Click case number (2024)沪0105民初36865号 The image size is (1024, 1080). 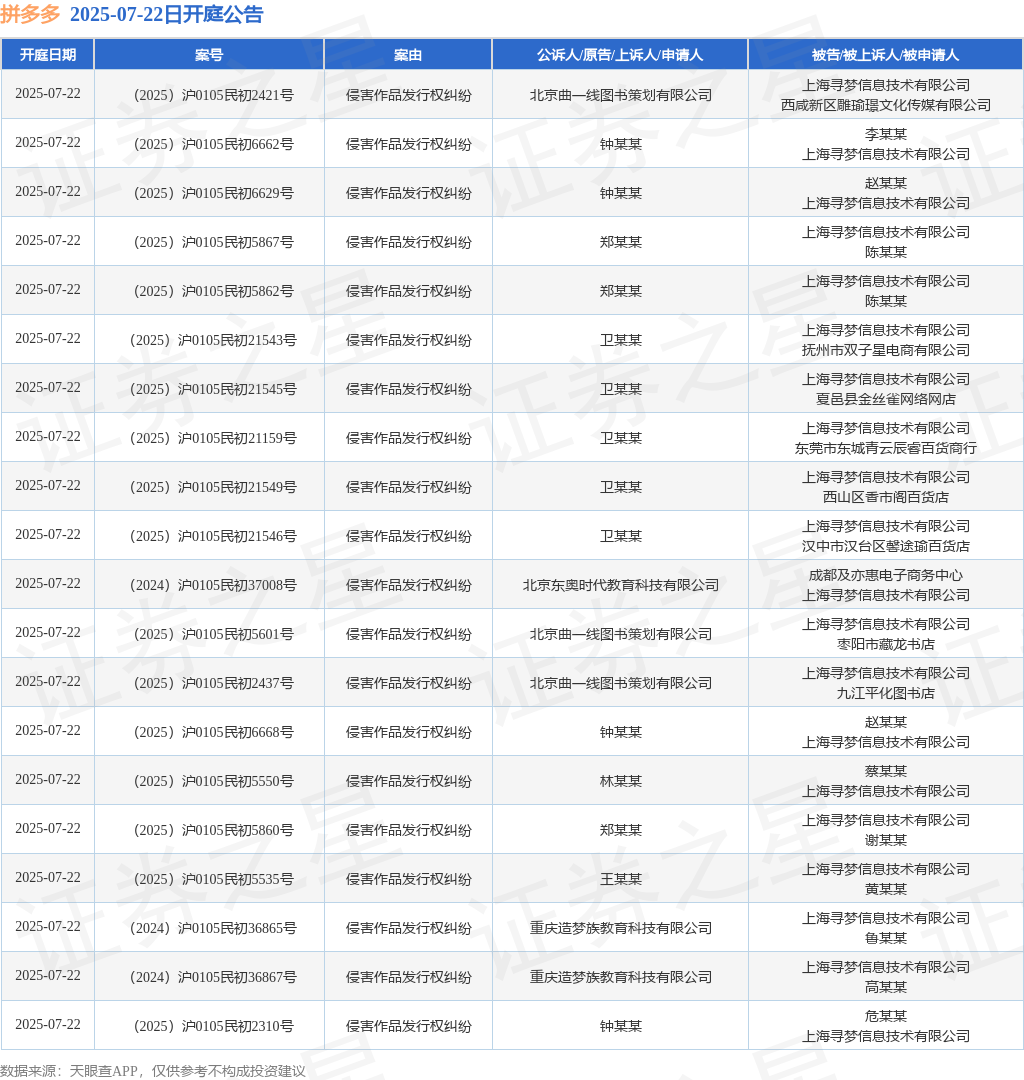(213, 927)
